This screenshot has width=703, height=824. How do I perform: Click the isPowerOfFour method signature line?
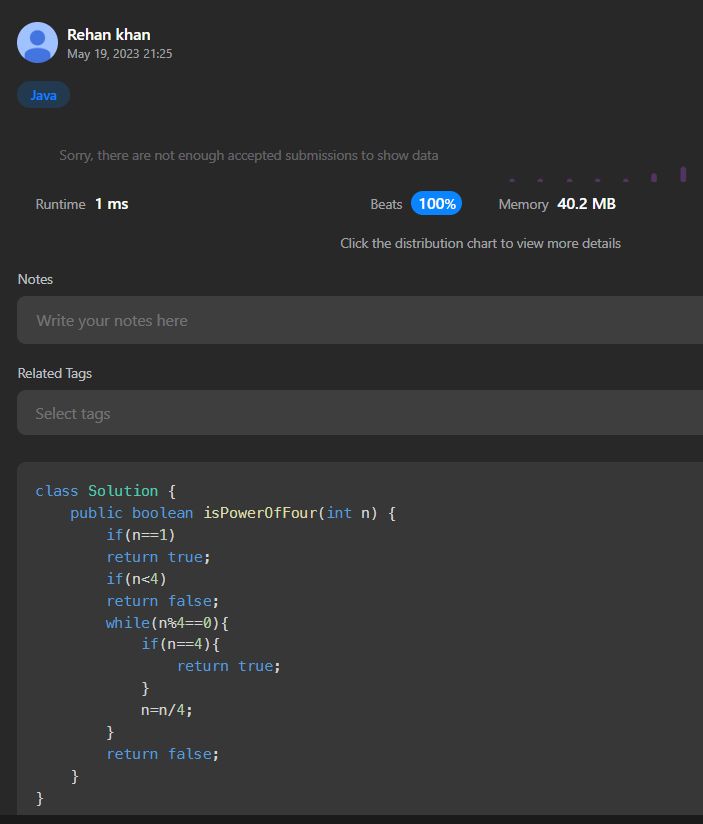coord(233,513)
